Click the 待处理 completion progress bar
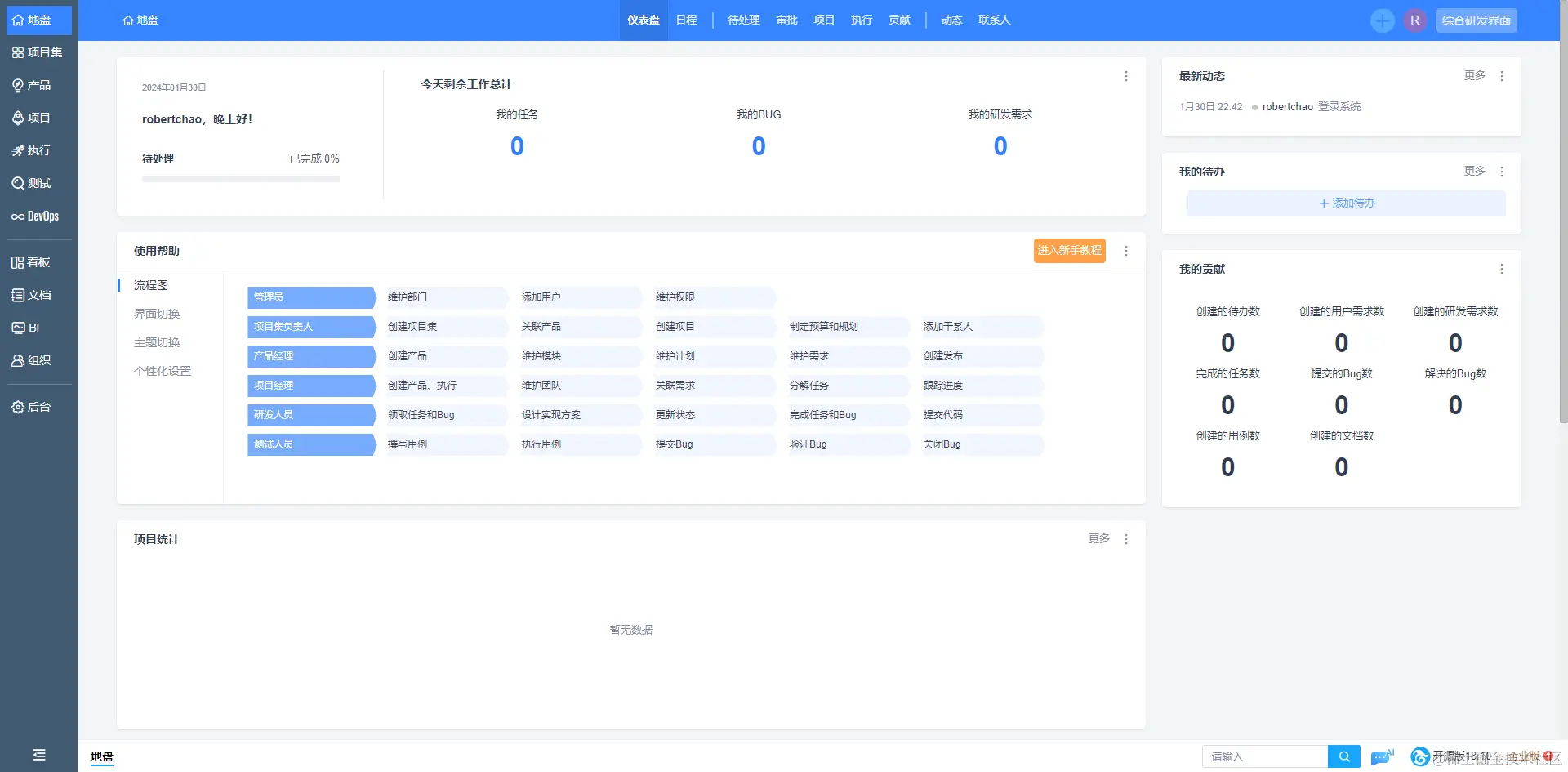The height and width of the screenshot is (772, 1568). (241, 179)
